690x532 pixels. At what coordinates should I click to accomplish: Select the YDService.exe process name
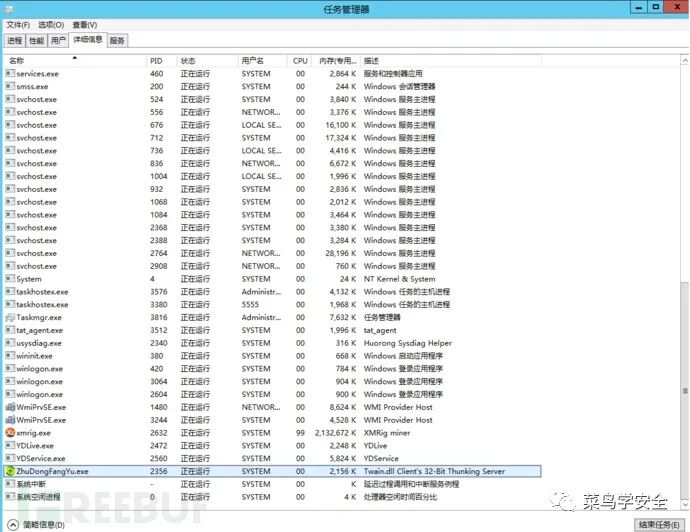[x=41, y=459]
